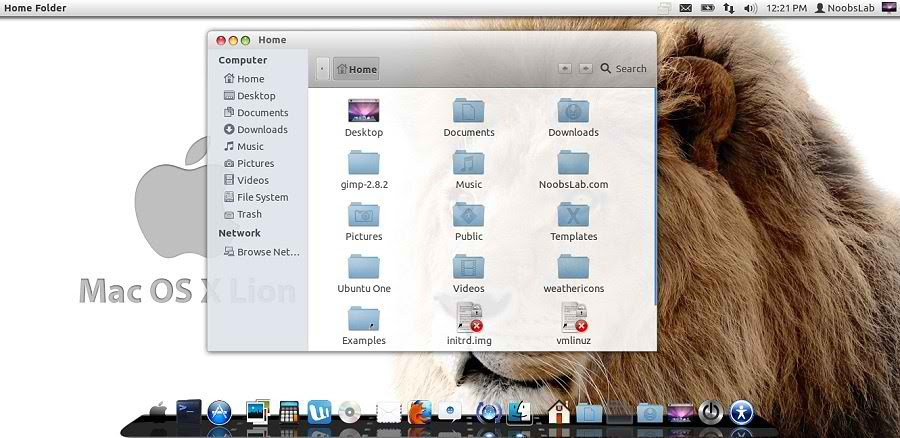Open the Templates folder
This screenshot has height=438, width=900.
(573, 215)
